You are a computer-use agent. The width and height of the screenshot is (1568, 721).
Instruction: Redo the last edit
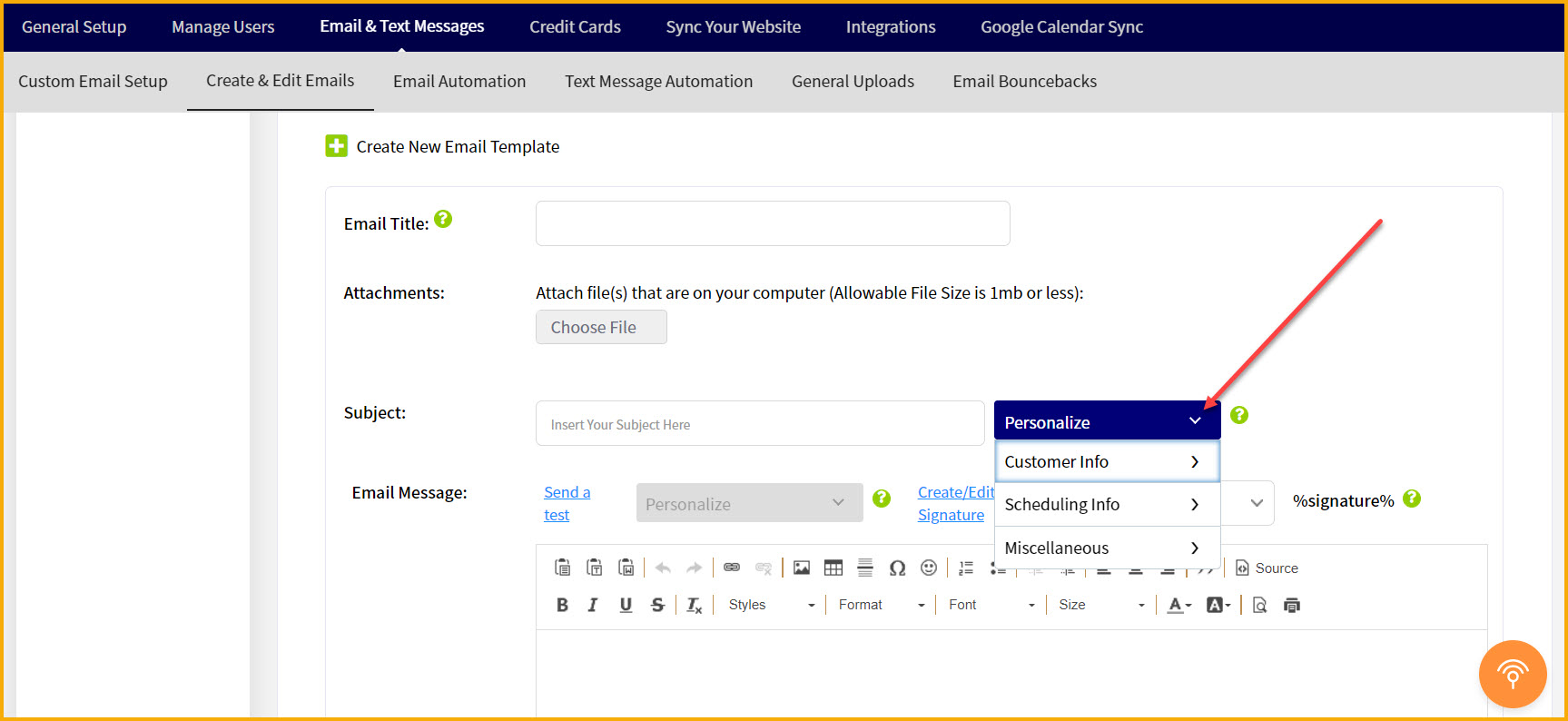pyautogui.click(x=694, y=568)
